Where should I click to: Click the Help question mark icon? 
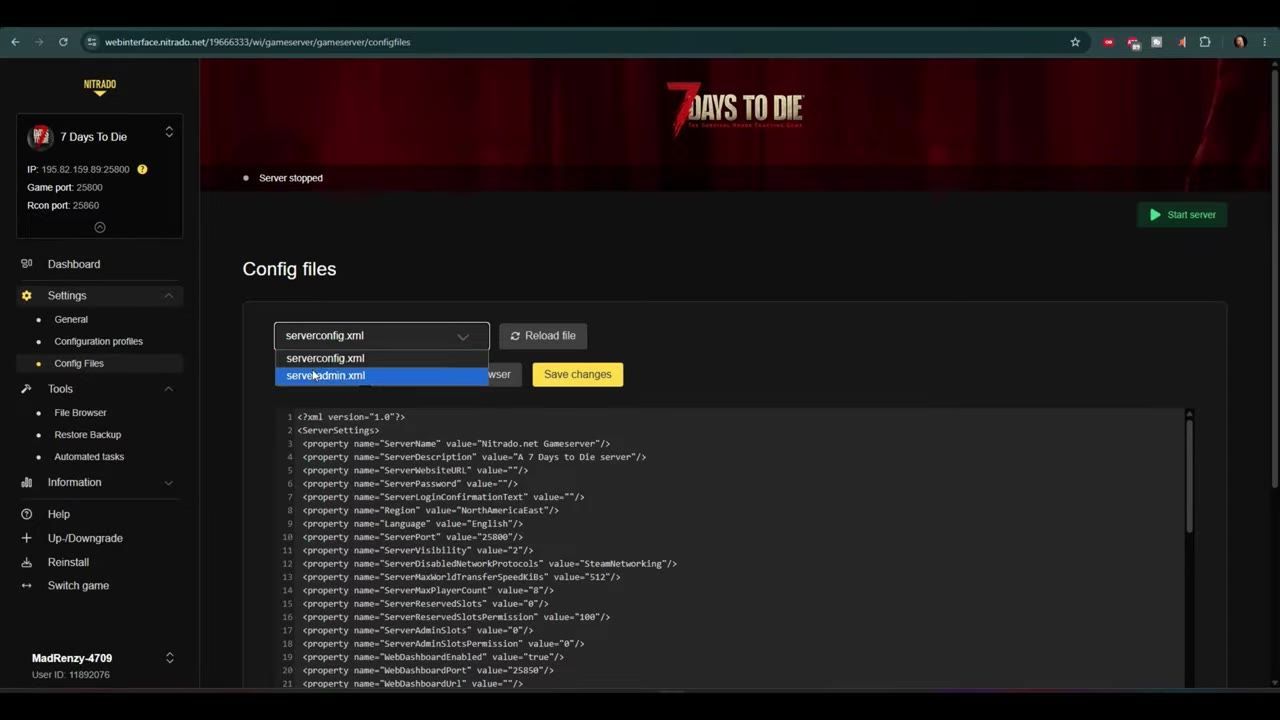pyautogui.click(x=27, y=514)
